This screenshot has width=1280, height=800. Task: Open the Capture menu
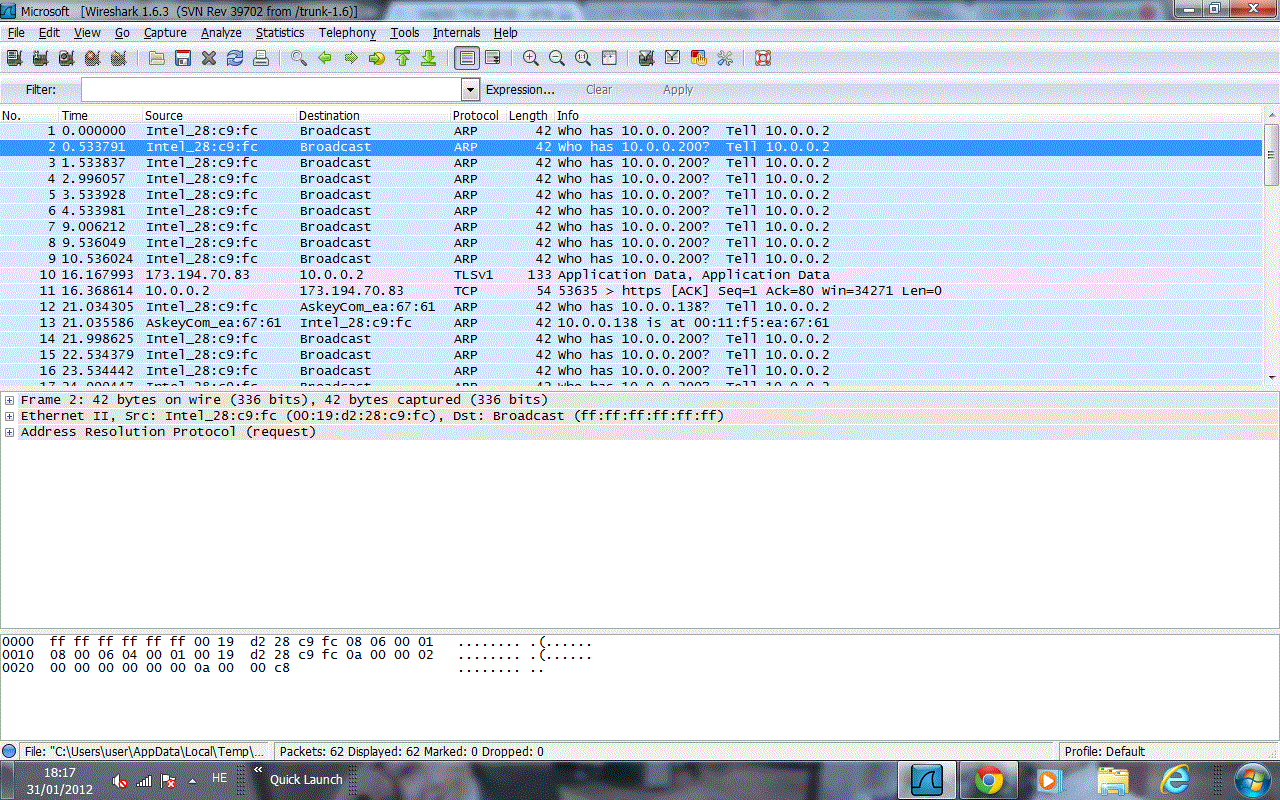[x=165, y=33]
